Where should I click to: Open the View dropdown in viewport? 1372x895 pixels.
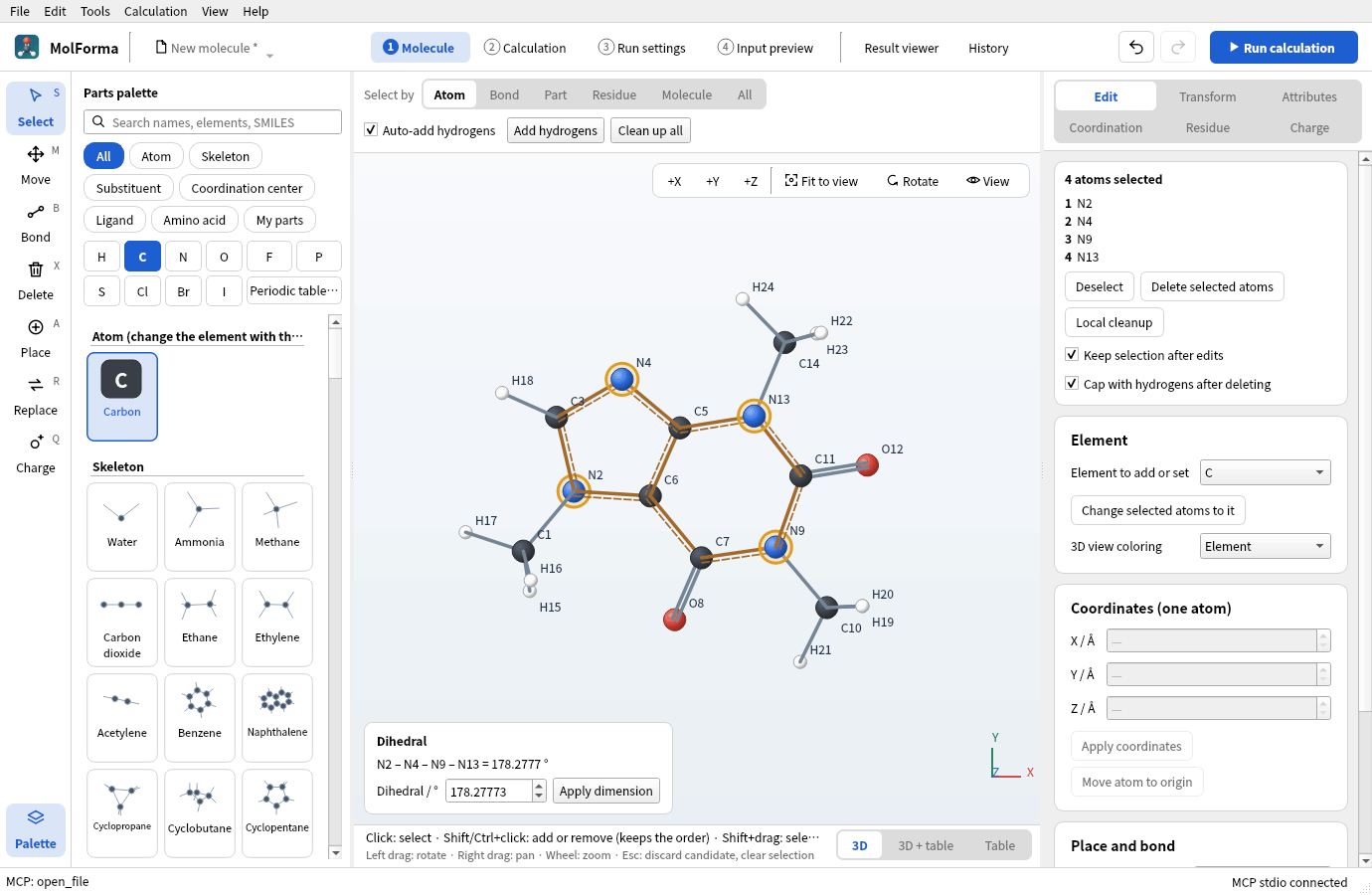[988, 181]
